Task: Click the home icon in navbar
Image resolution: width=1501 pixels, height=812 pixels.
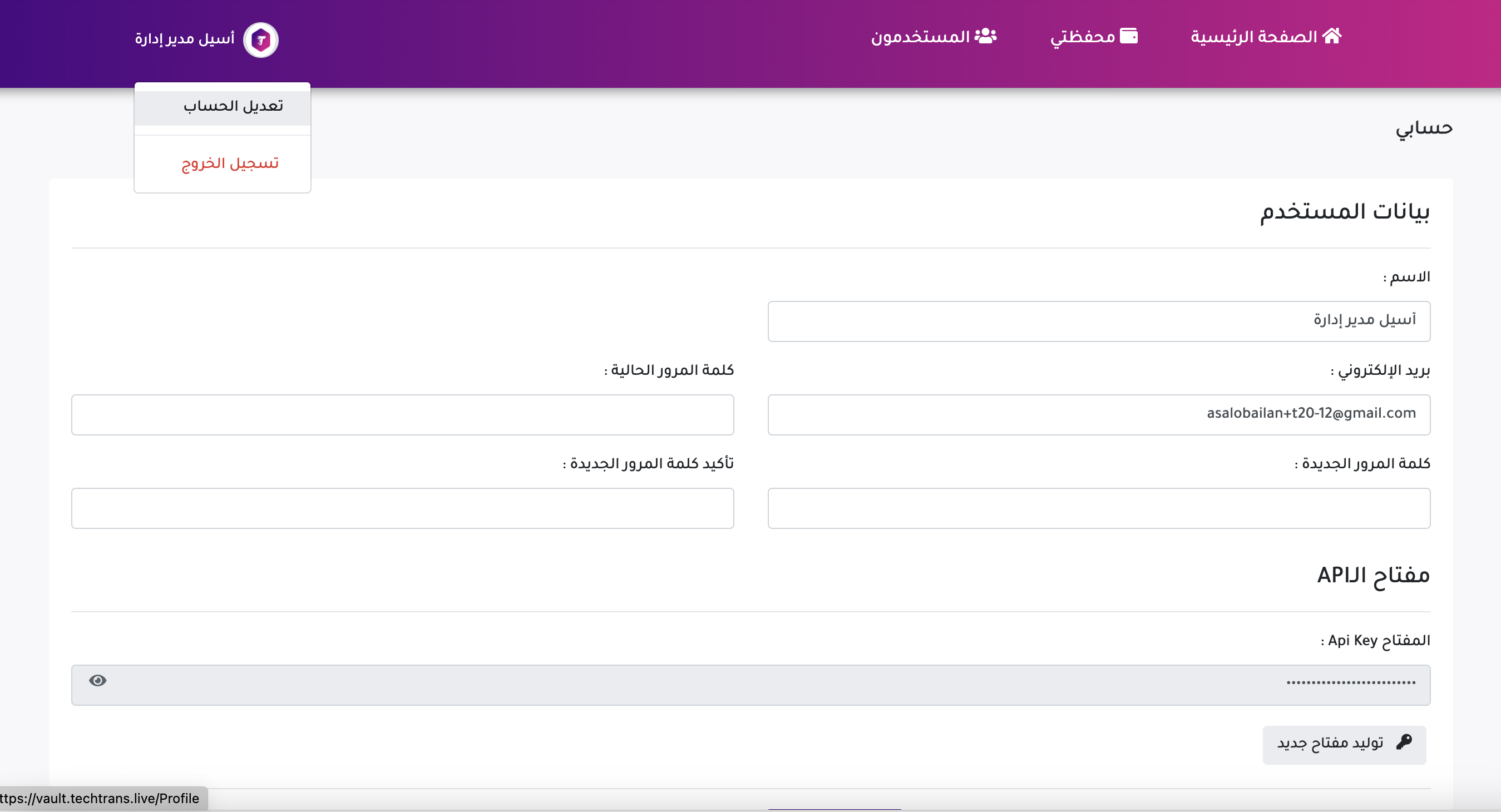Action: 1332,36
